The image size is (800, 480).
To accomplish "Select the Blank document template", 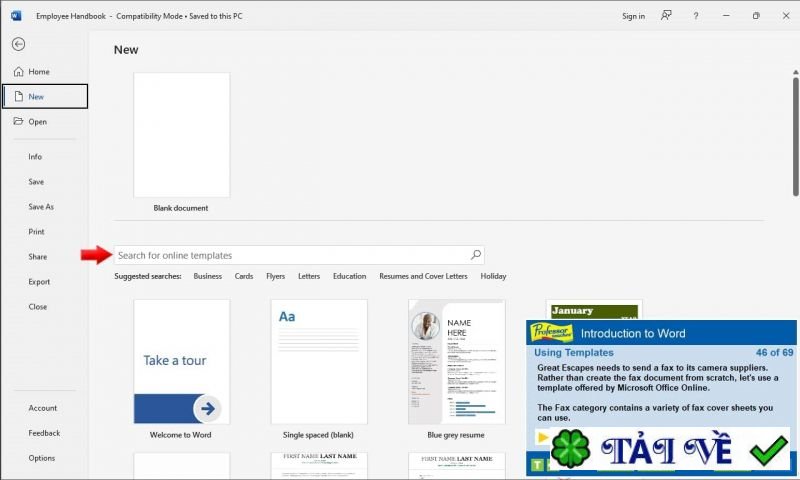I will point(182,135).
